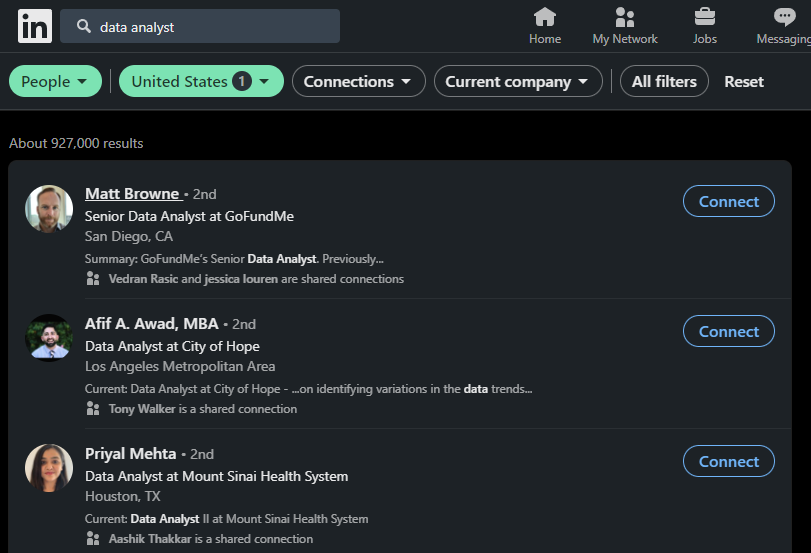Connect with Priyal Mehta
Screen dimensions: 811x553
[729, 461]
